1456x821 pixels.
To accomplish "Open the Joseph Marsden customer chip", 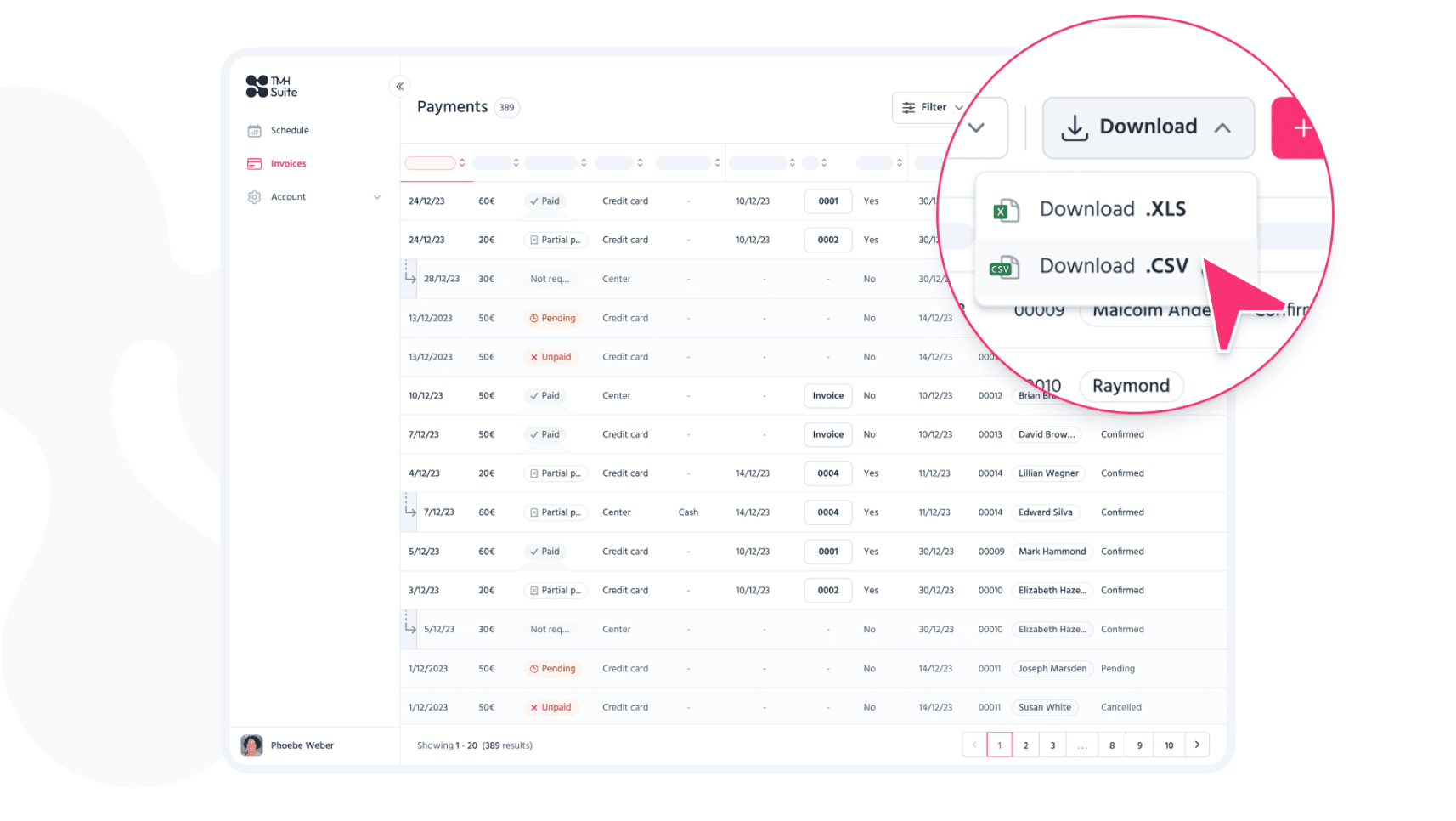I will click(x=1052, y=669).
